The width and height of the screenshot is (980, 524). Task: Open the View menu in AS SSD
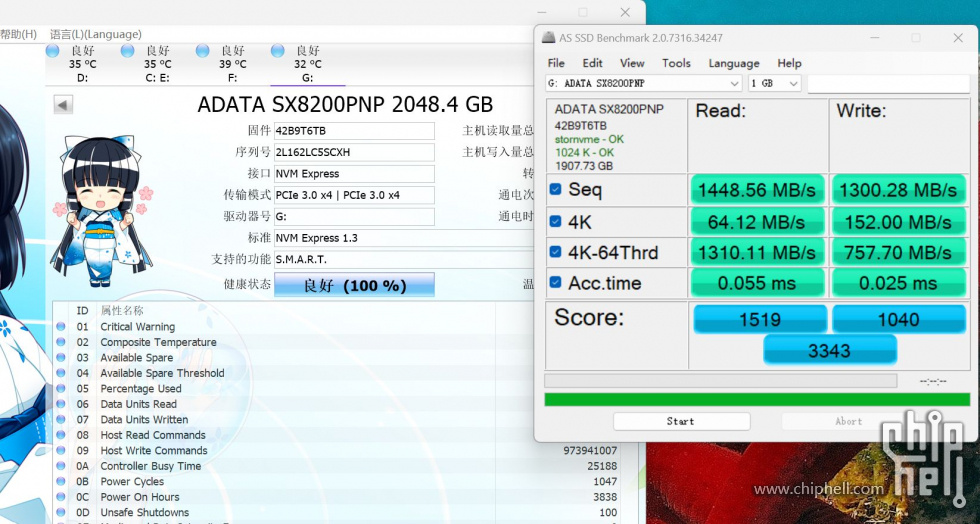tap(632, 63)
